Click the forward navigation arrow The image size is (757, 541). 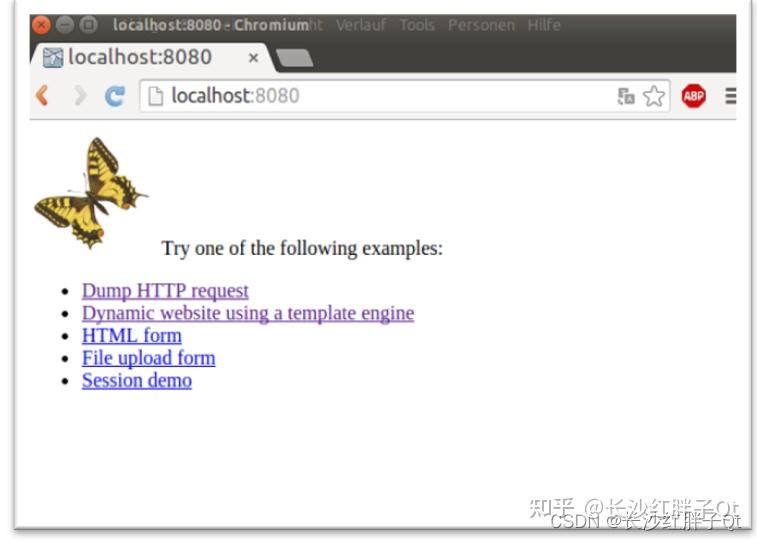(80, 96)
